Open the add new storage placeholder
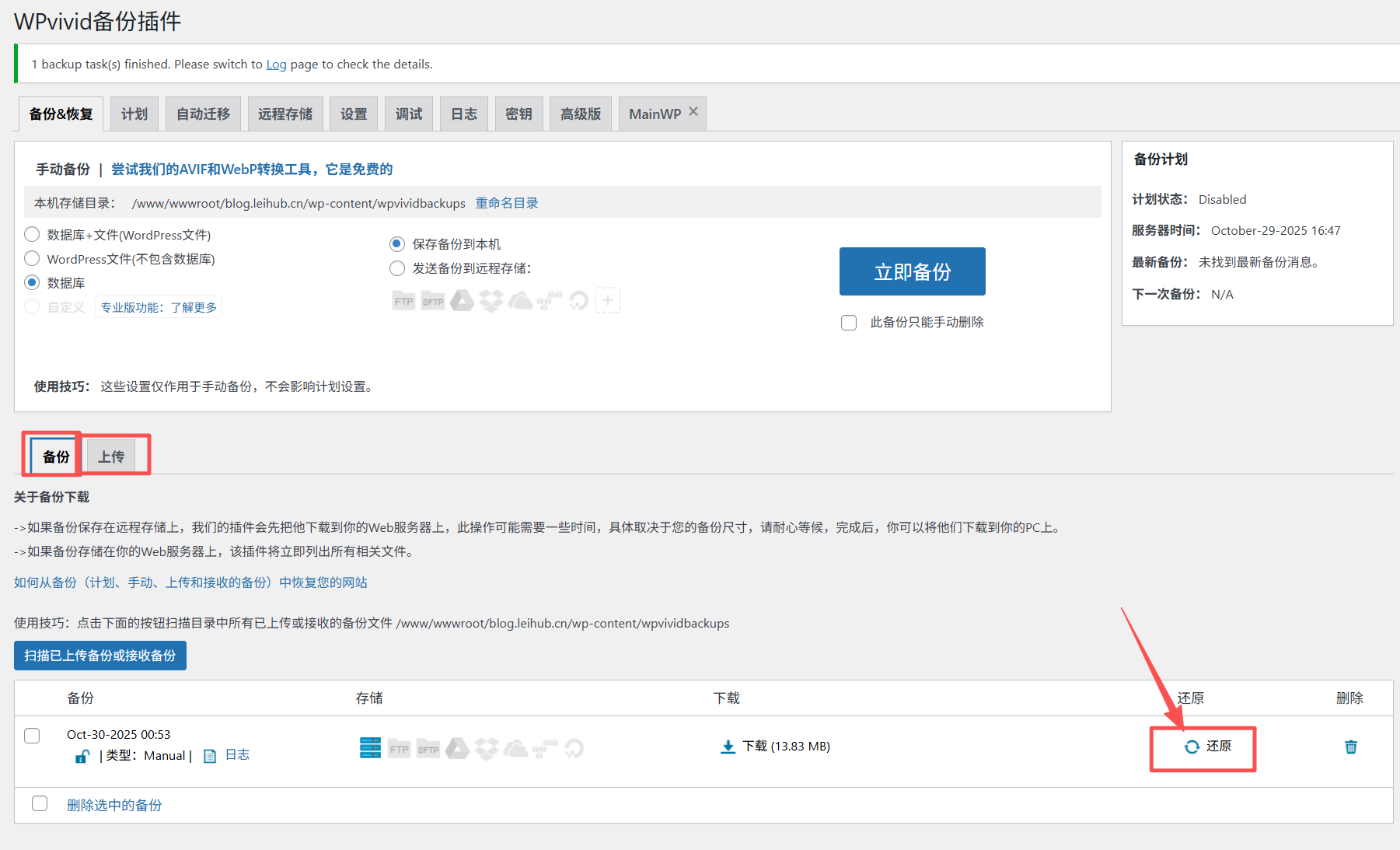The width and height of the screenshot is (1400, 850). tap(609, 299)
